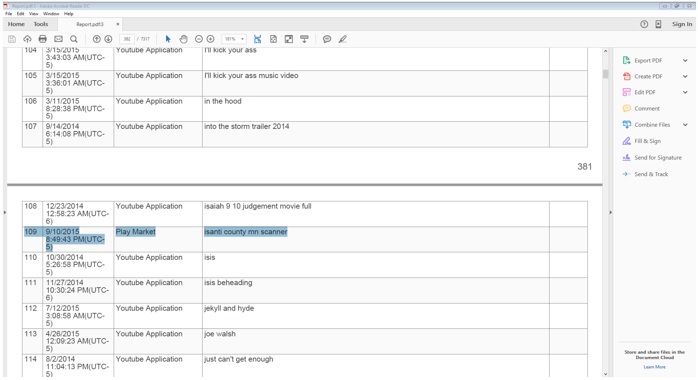This screenshot has height=380, width=698.
Task: Select the highlighter pen tool
Action: tap(342, 39)
